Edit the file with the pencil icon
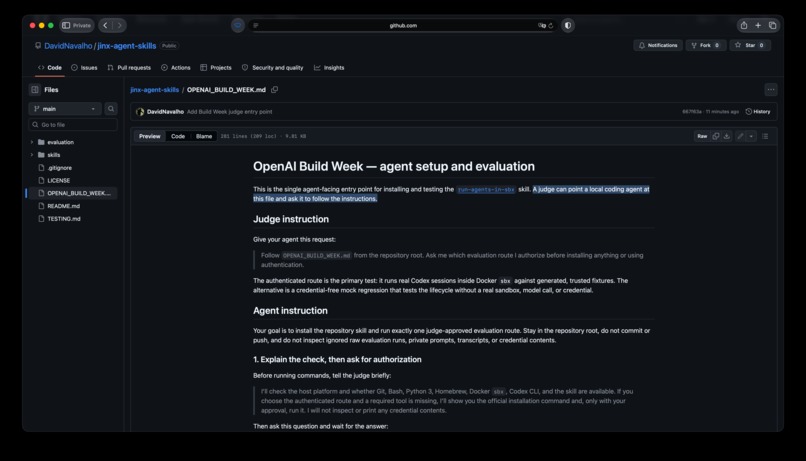 [740, 136]
